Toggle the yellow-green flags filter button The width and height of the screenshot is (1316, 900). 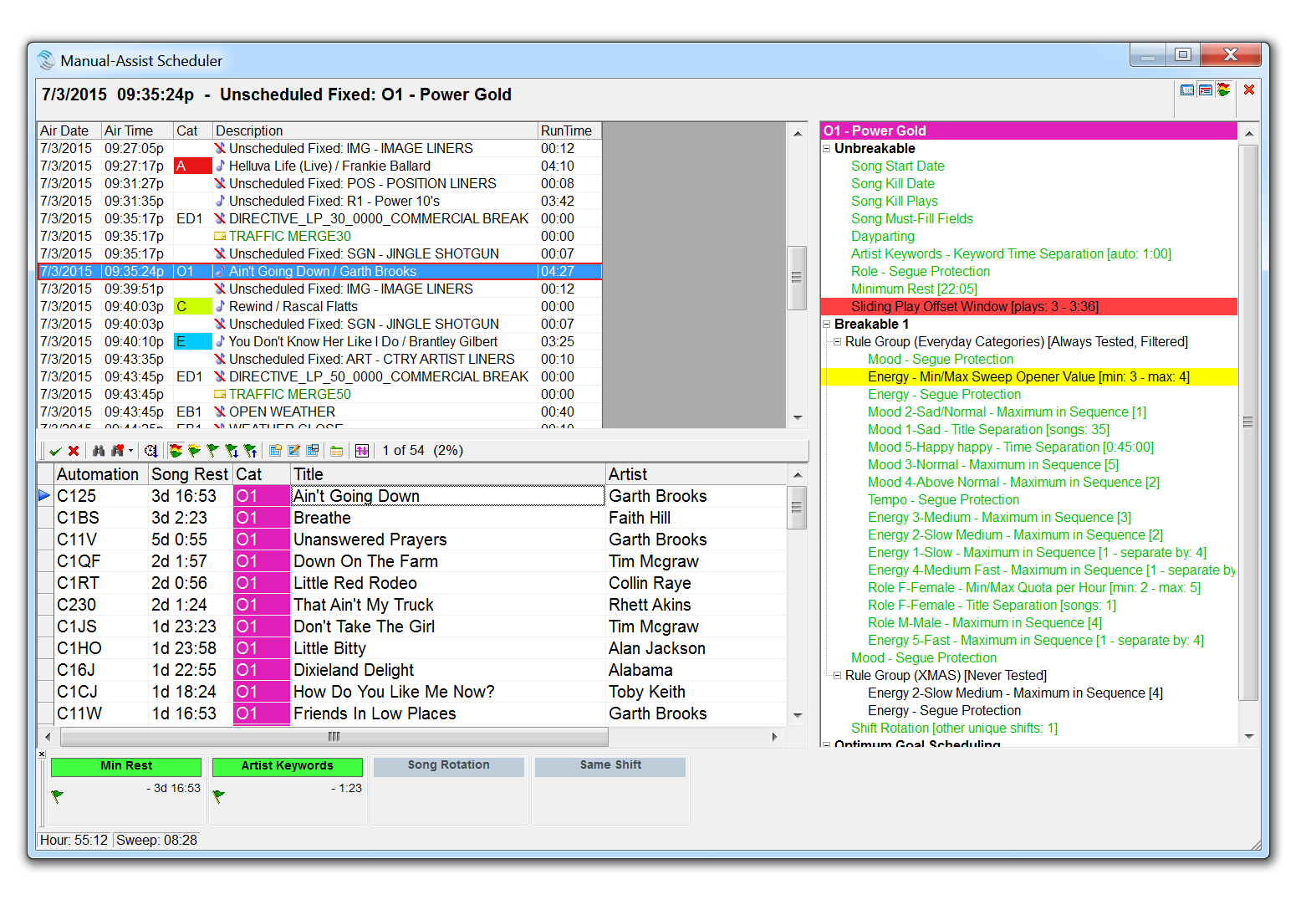click(x=194, y=451)
